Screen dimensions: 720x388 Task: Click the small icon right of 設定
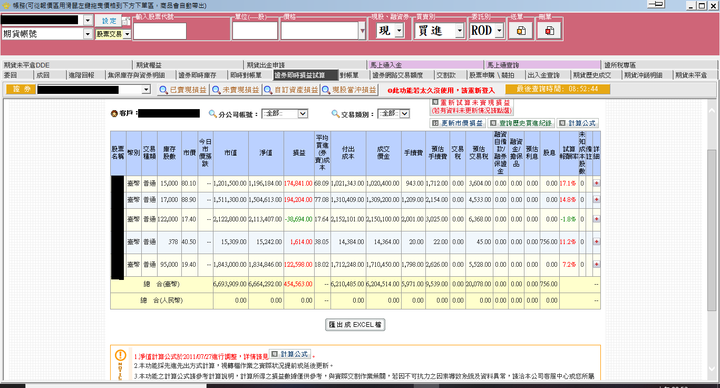[x=126, y=21]
